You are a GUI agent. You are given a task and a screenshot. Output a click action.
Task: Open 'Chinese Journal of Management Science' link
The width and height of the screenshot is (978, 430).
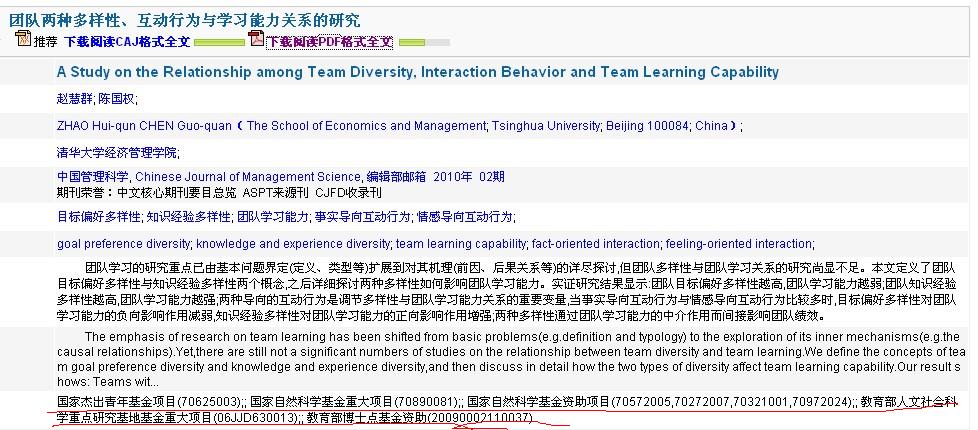coord(248,177)
